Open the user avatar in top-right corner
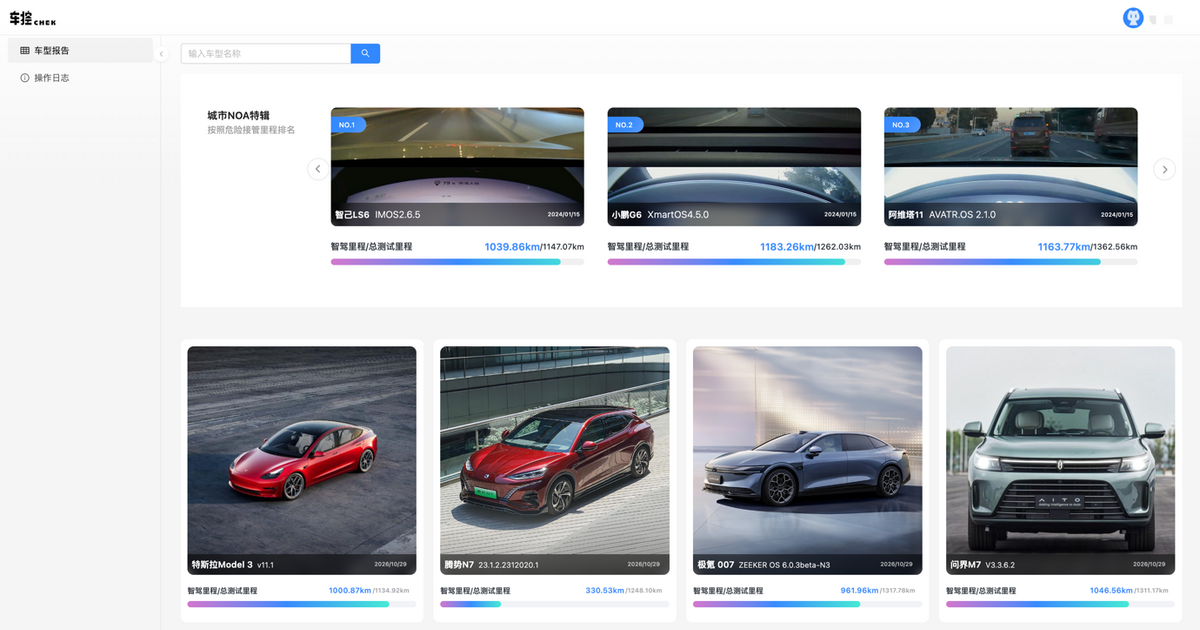 point(1133,18)
